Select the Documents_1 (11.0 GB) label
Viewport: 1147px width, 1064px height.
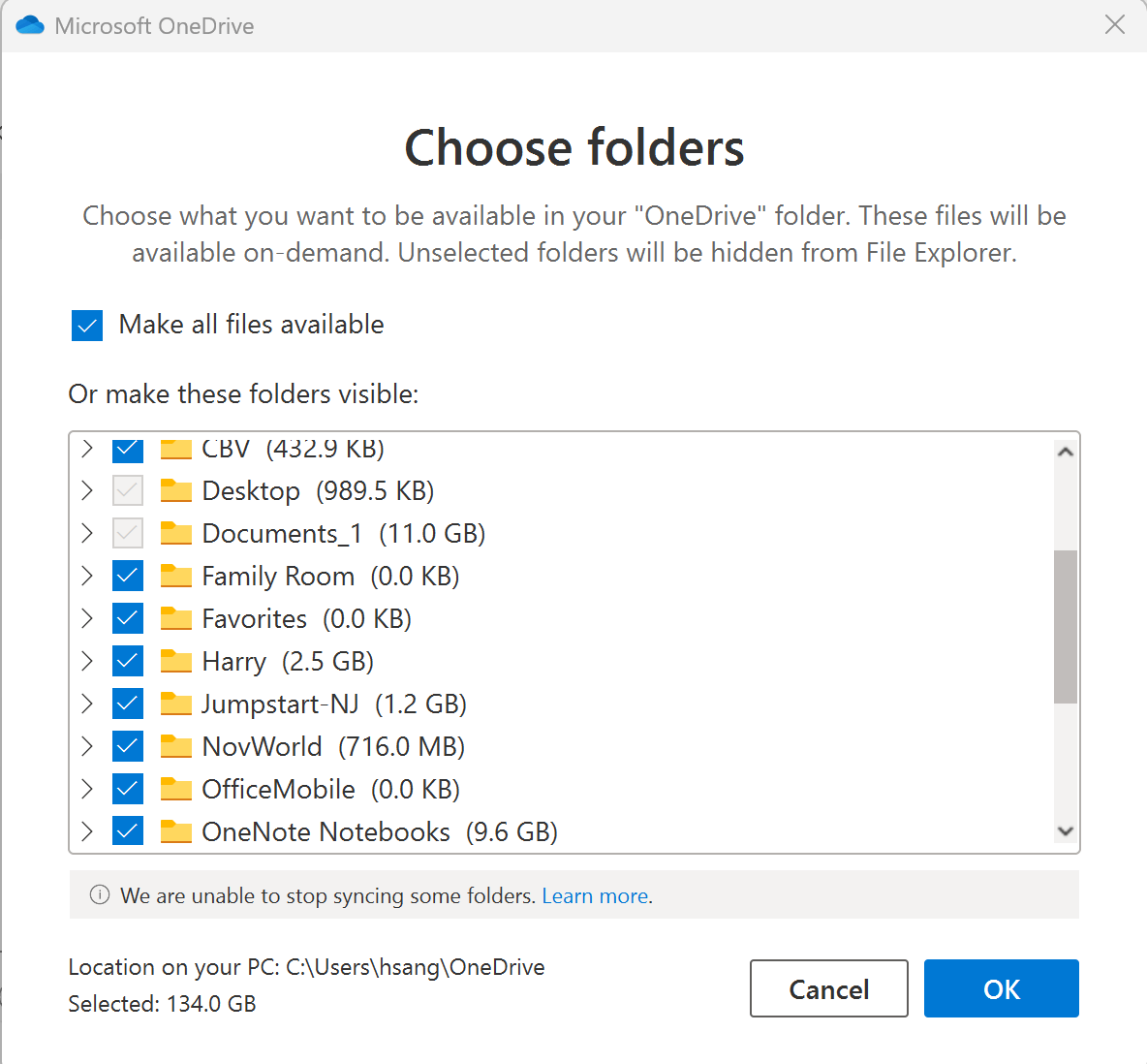(x=344, y=534)
